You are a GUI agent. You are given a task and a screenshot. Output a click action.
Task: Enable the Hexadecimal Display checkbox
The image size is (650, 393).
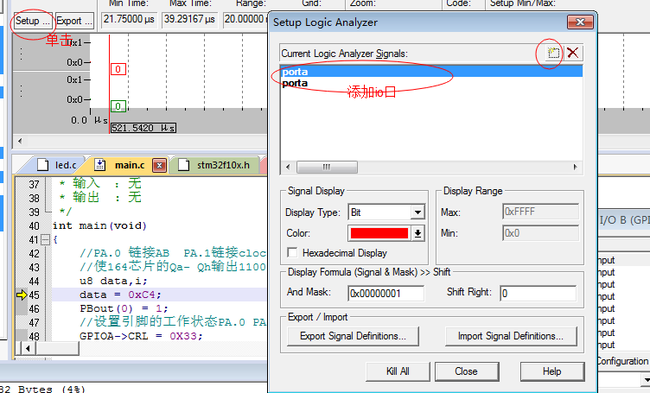click(x=292, y=252)
